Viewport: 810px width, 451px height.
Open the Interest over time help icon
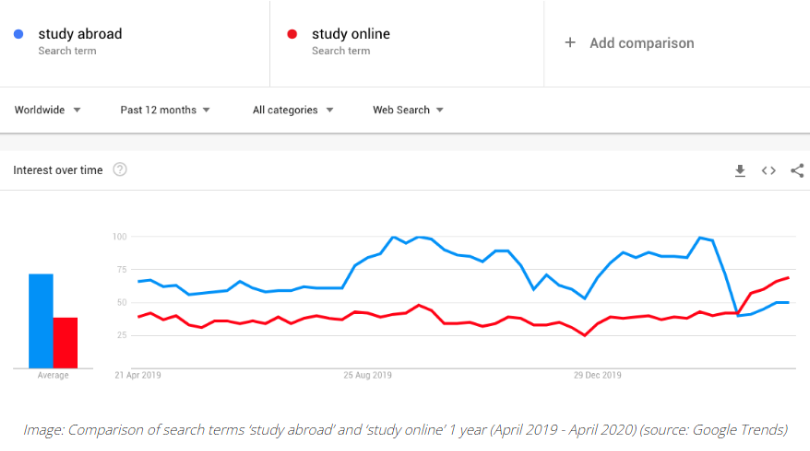120,170
